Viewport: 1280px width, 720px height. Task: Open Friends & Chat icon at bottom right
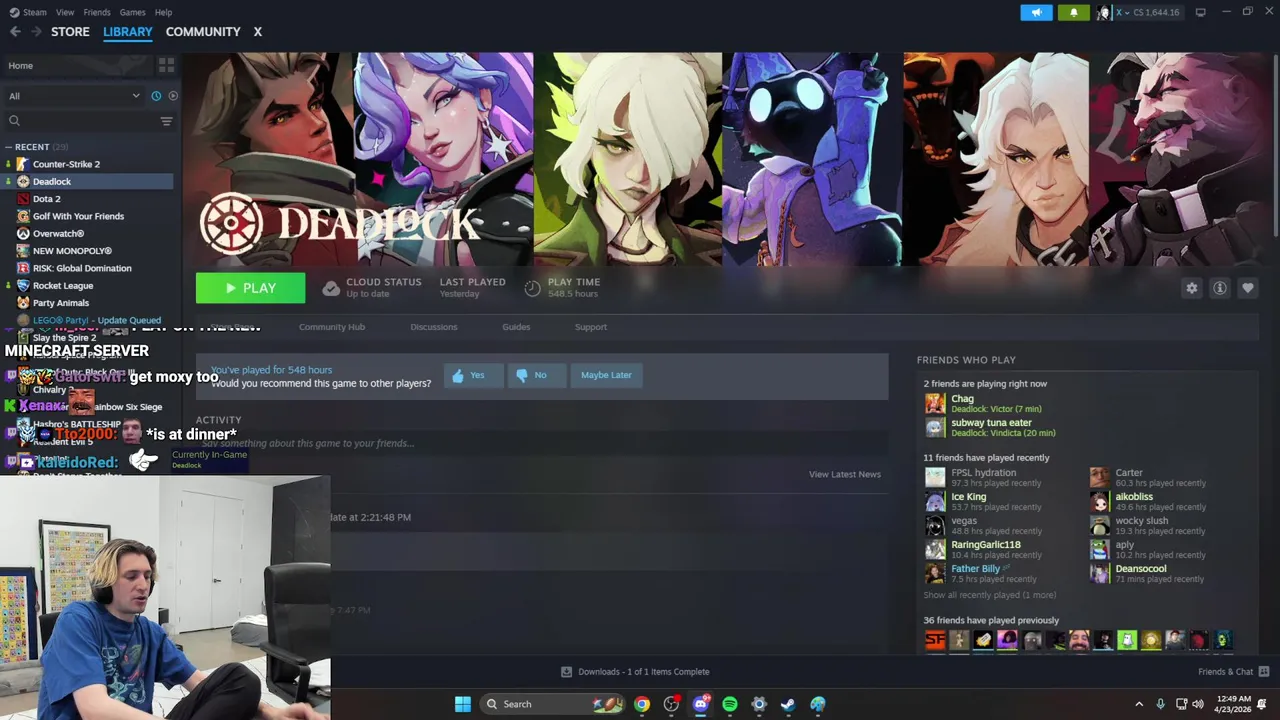pyautogui.click(x=1264, y=672)
